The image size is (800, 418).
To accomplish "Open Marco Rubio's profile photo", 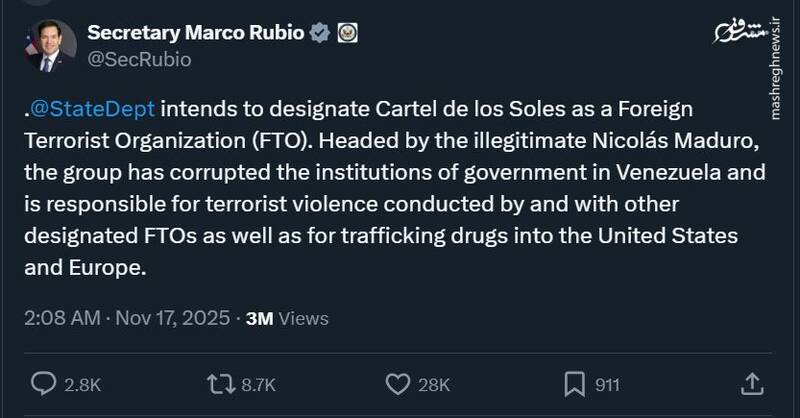I will tap(48, 46).
